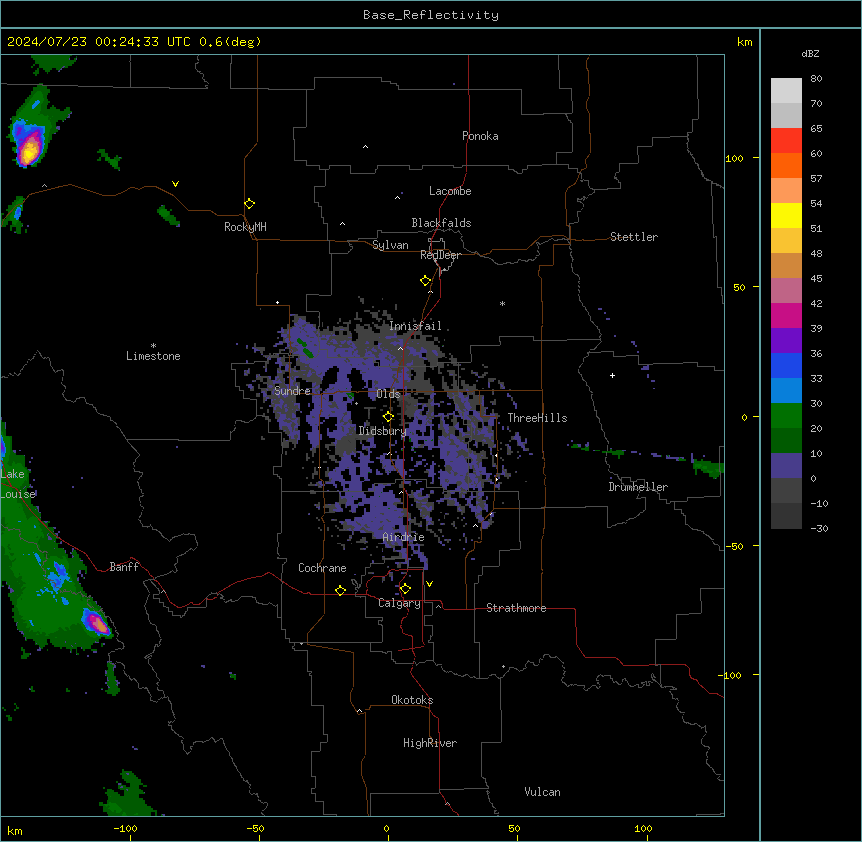
Task: Pick the slate violet 0-10 dBZ legend swatch
Action: click(x=786, y=466)
